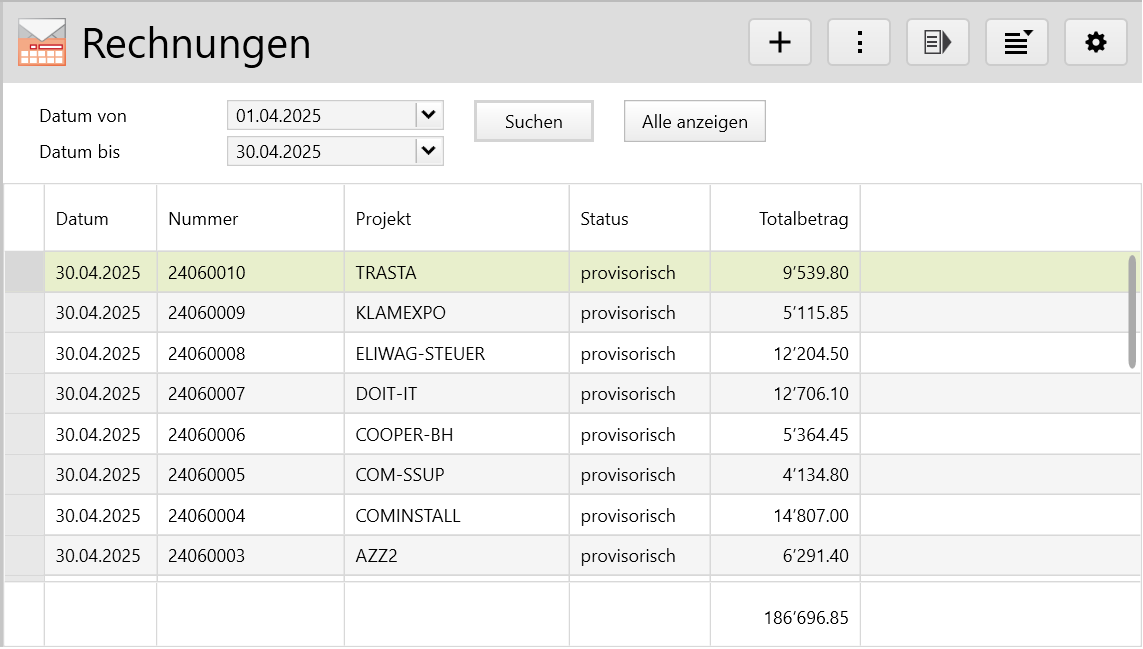Viewport: 1143px width, 649px height.
Task: Open the three-dot more options menu
Action: point(858,42)
